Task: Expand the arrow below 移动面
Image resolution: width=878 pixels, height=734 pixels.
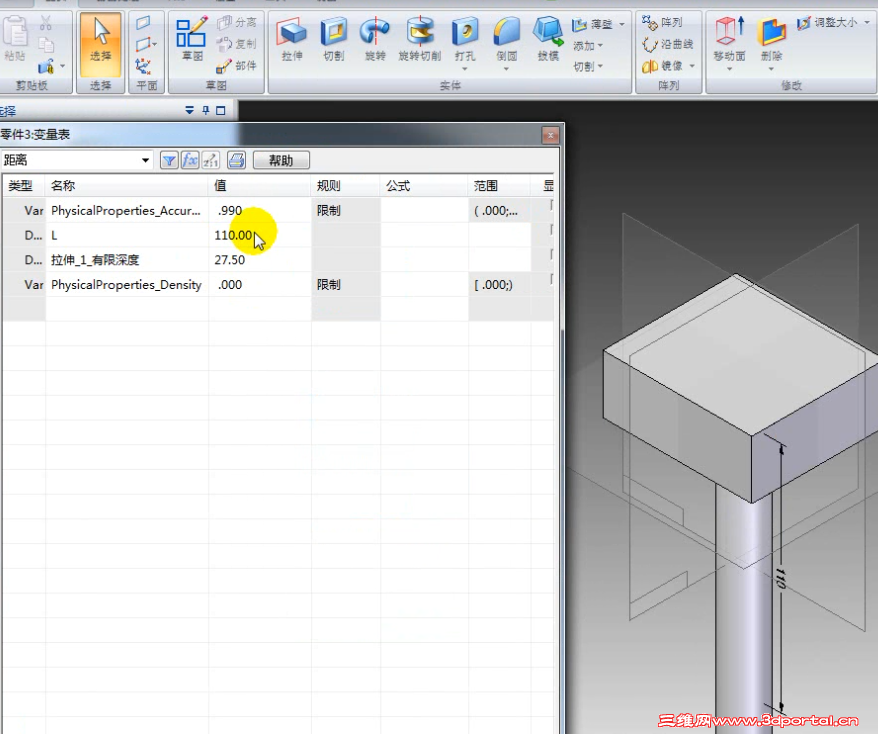Action: coord(730,69)
